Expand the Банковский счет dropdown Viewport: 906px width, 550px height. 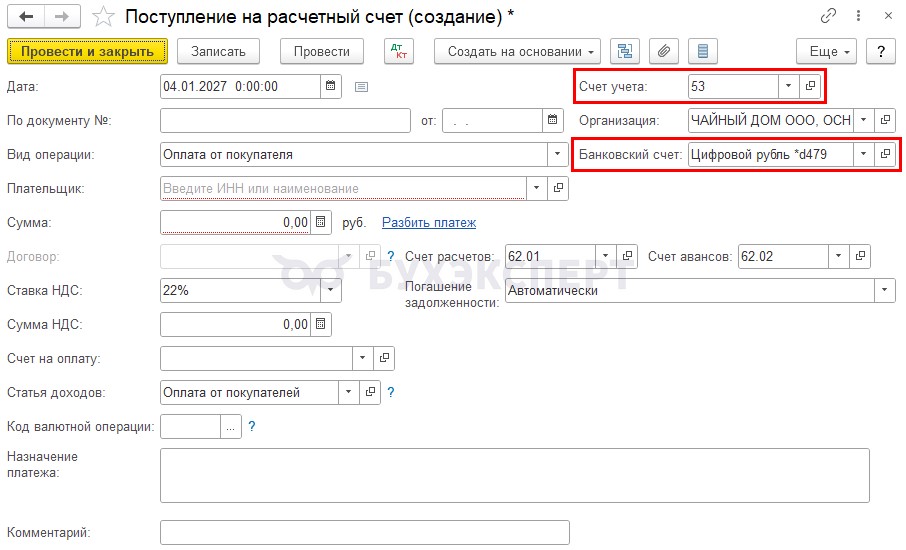[x=863, y=154]
